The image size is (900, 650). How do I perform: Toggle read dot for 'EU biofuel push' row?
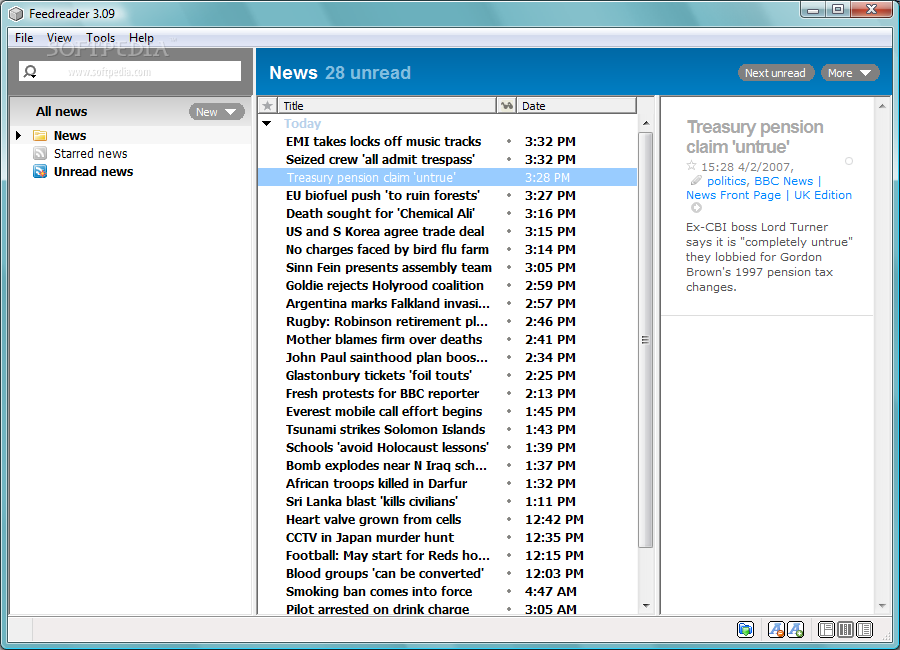tap(509, 195)
